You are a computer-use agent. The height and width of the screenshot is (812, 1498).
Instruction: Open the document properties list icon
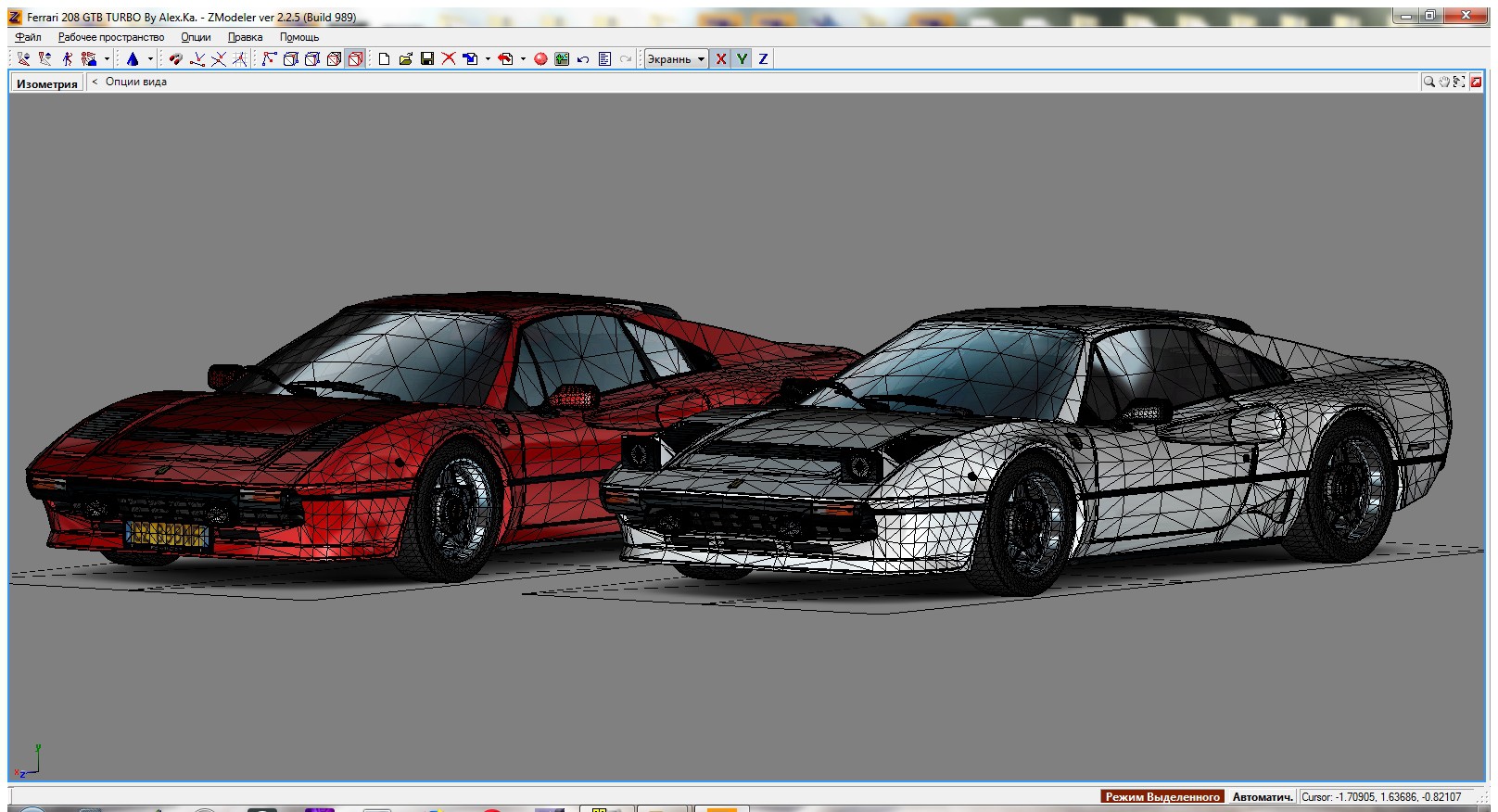click(x=604, y=59)
